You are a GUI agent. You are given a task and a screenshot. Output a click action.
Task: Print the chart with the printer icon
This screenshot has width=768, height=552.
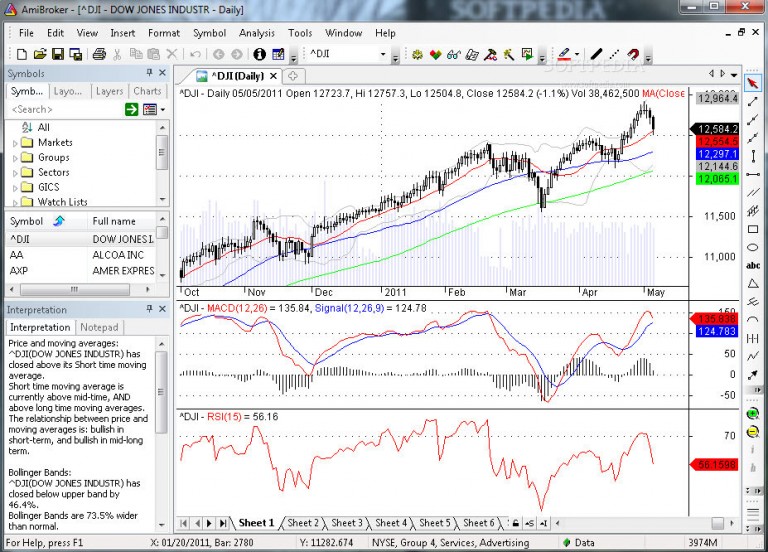point(99,54)
